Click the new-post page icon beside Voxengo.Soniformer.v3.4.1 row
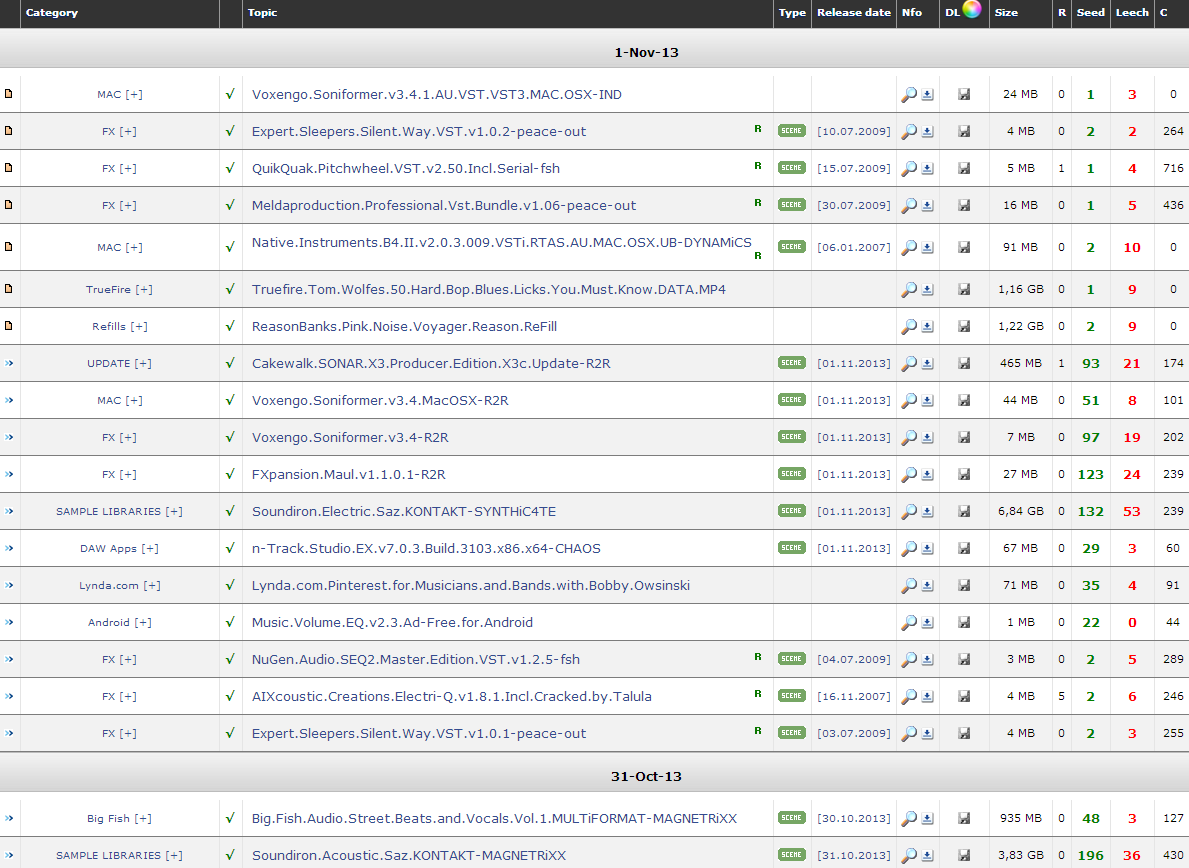Image resolution: width=1189 pixels, height=868 pixels. click(8, 93)
